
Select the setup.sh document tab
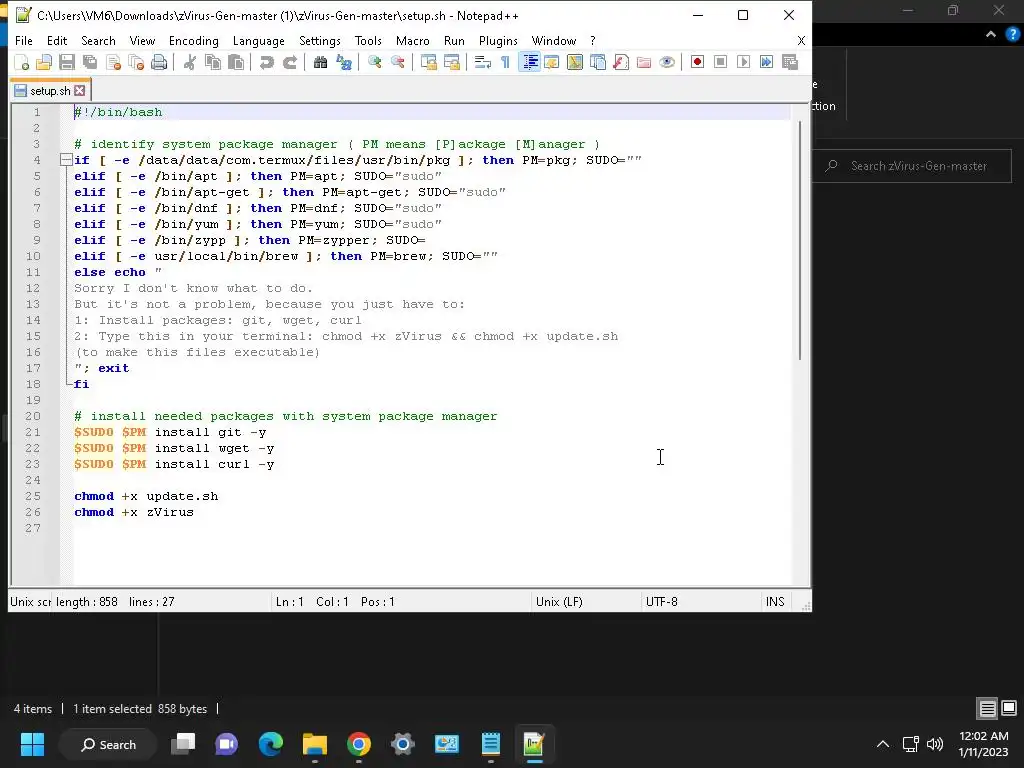[x=49, y=90]
